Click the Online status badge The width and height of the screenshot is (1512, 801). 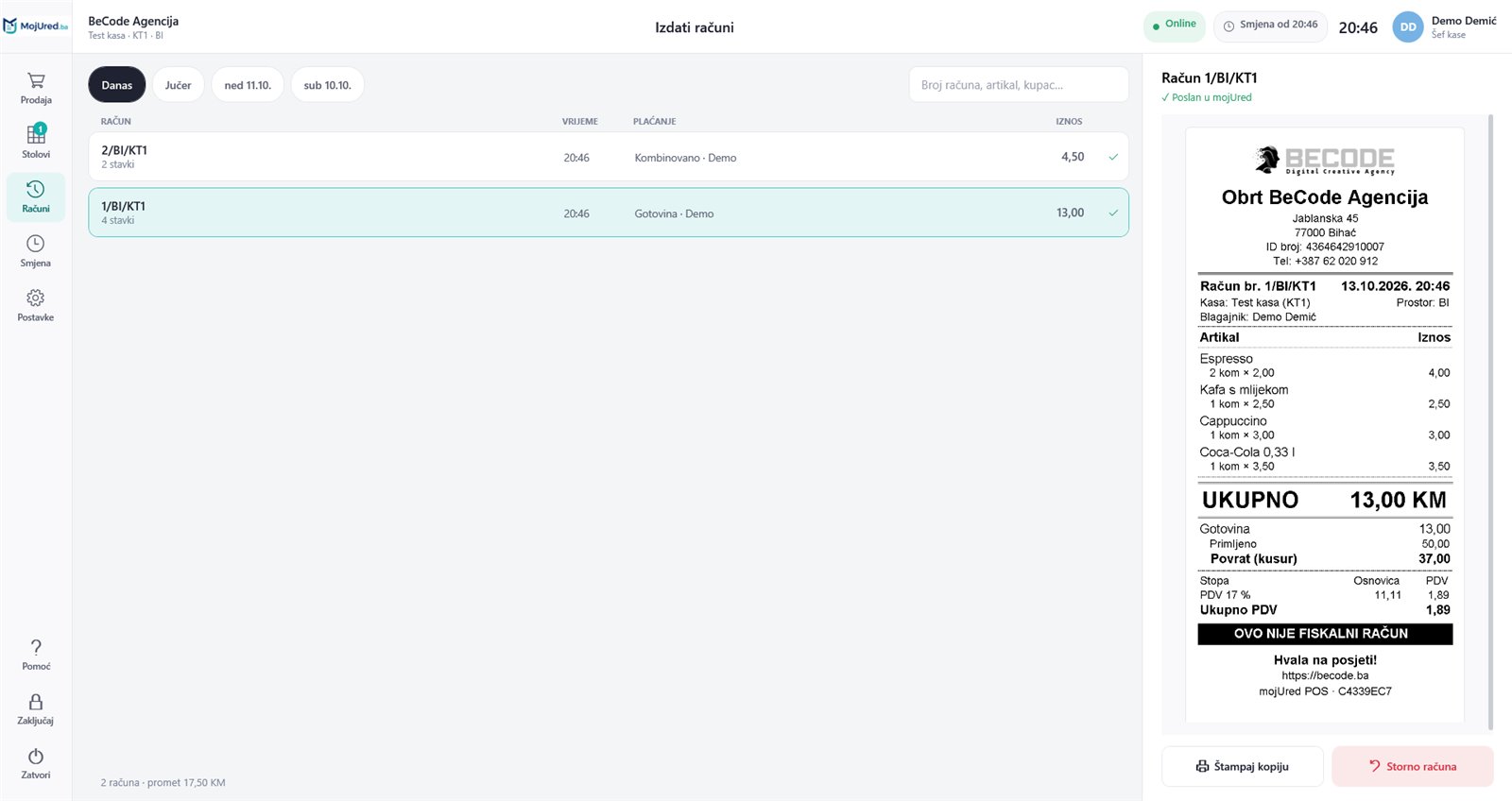tap(1175, 26)
